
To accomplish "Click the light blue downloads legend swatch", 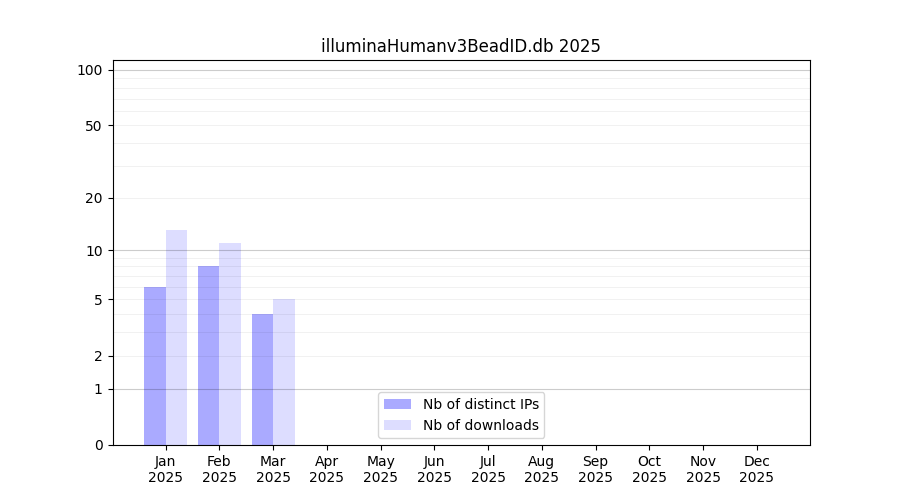I will (x=397, y=425).
